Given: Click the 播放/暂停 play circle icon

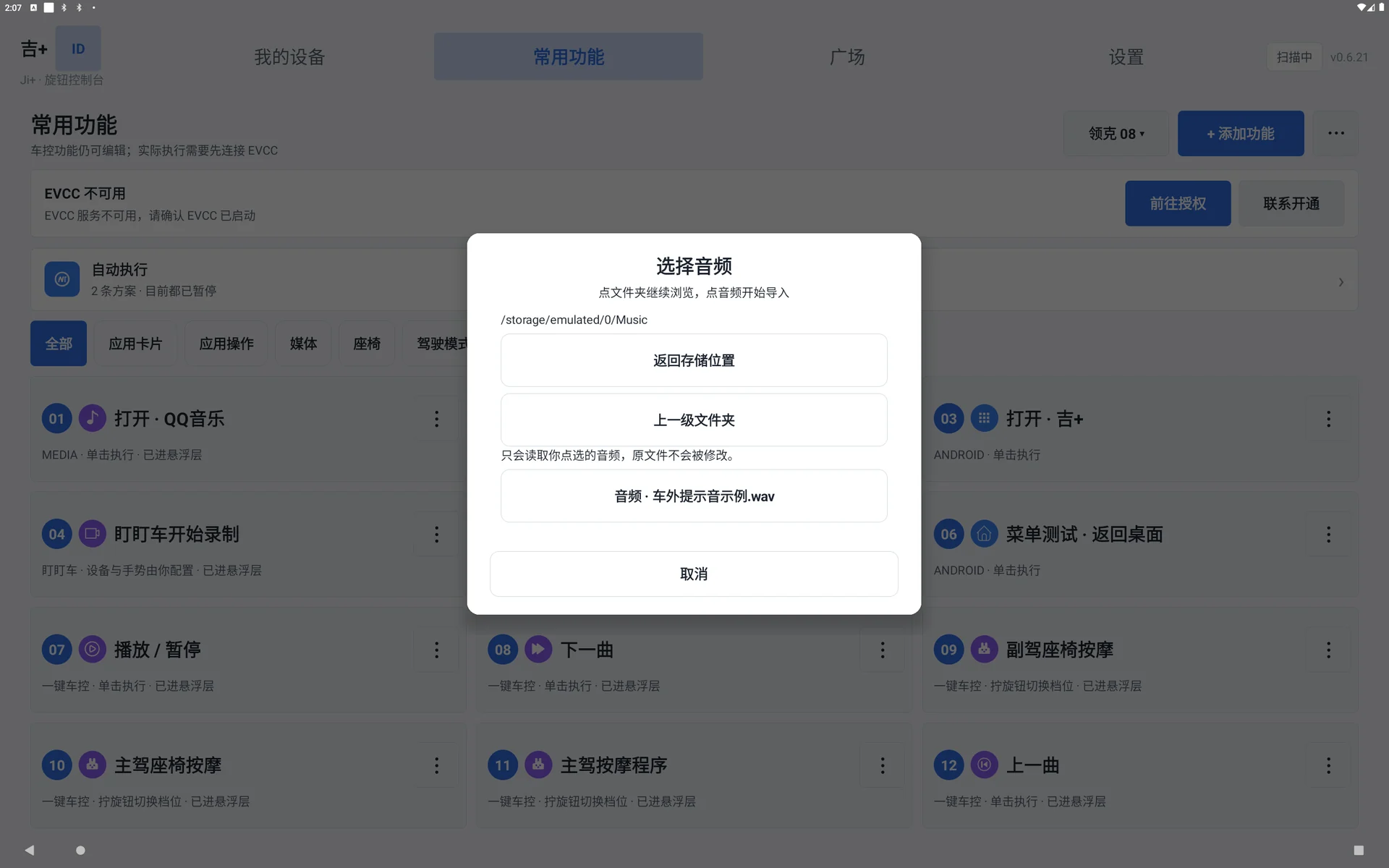Looking at the screenshot, I should pyautogui.click(x=92, y=650).
